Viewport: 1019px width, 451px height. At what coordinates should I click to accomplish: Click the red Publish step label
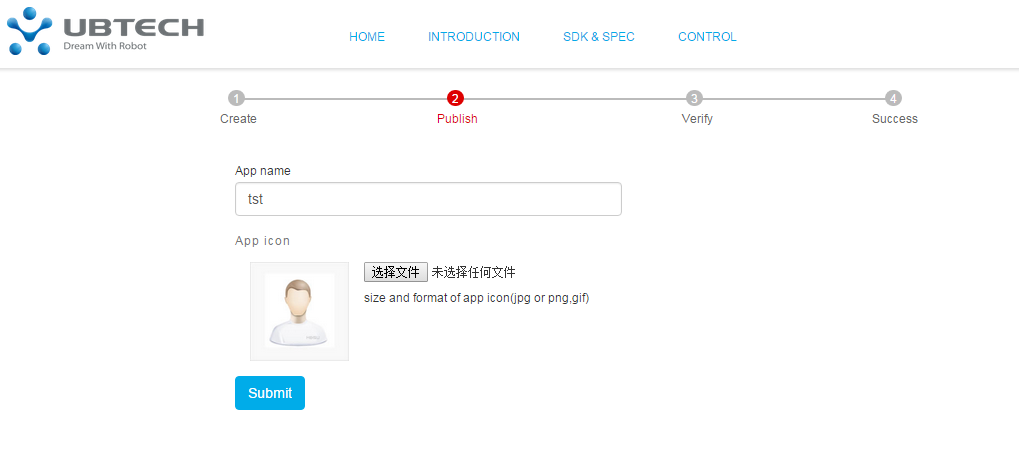pyautogui.click(x=457, y=119)
